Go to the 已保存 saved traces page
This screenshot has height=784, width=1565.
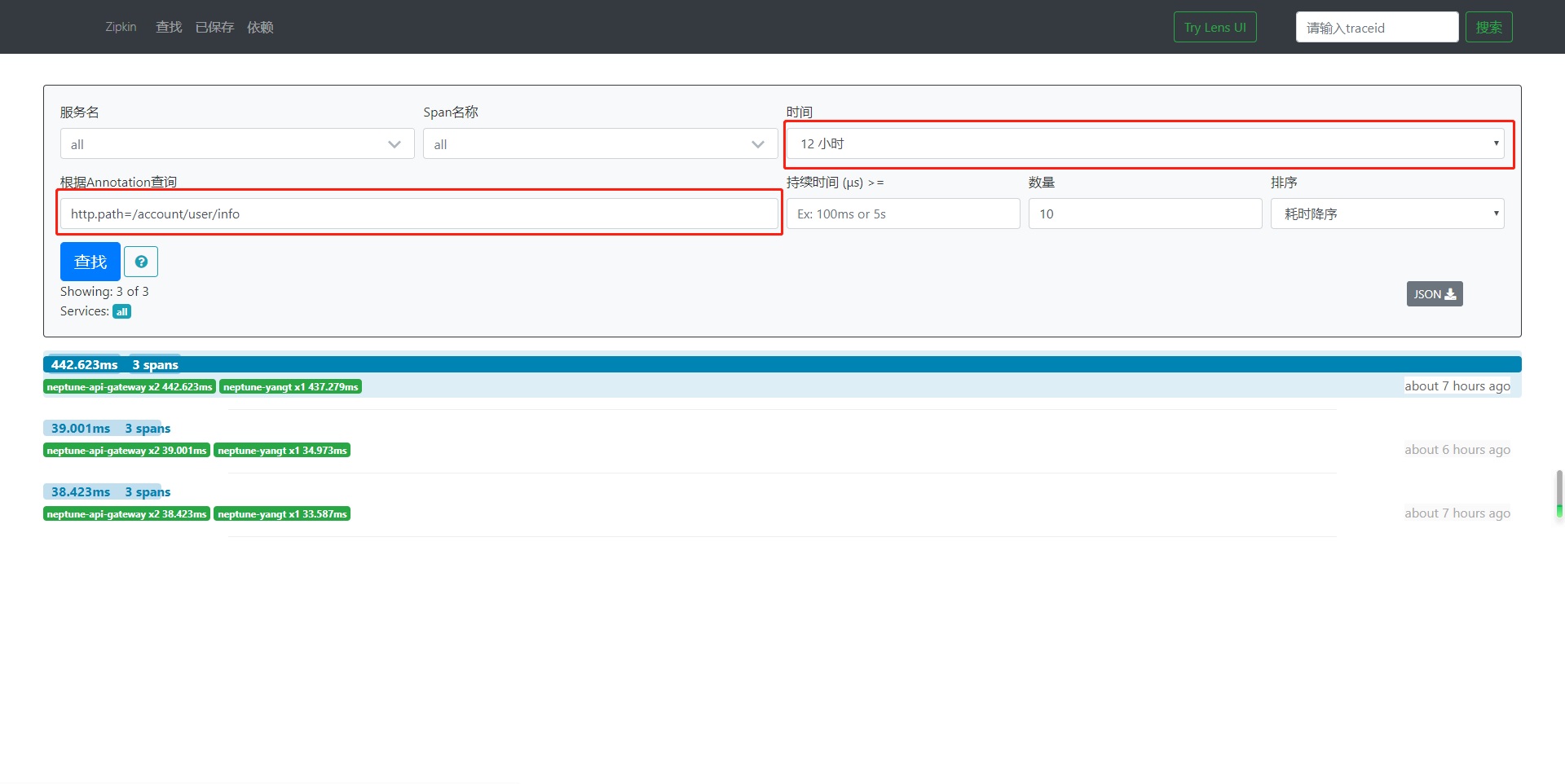pos(214,27)
